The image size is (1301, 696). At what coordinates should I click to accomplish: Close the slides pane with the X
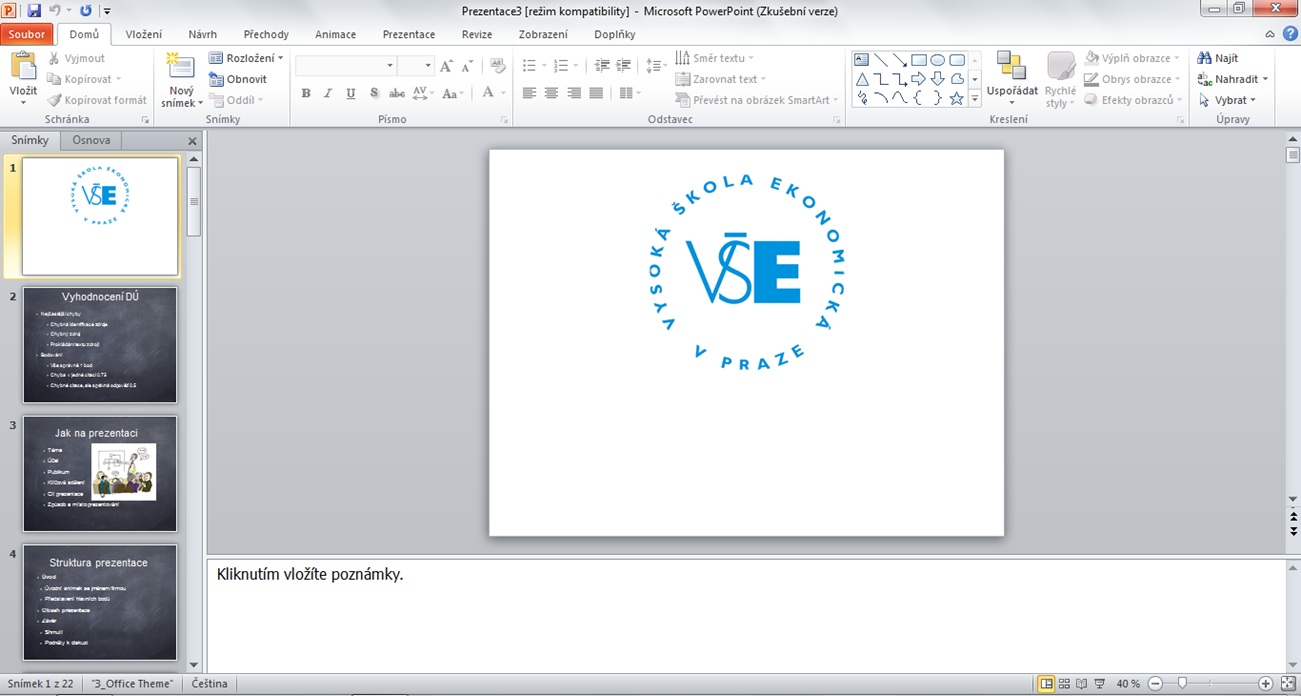pyautogui.click(x=193, y=141)
